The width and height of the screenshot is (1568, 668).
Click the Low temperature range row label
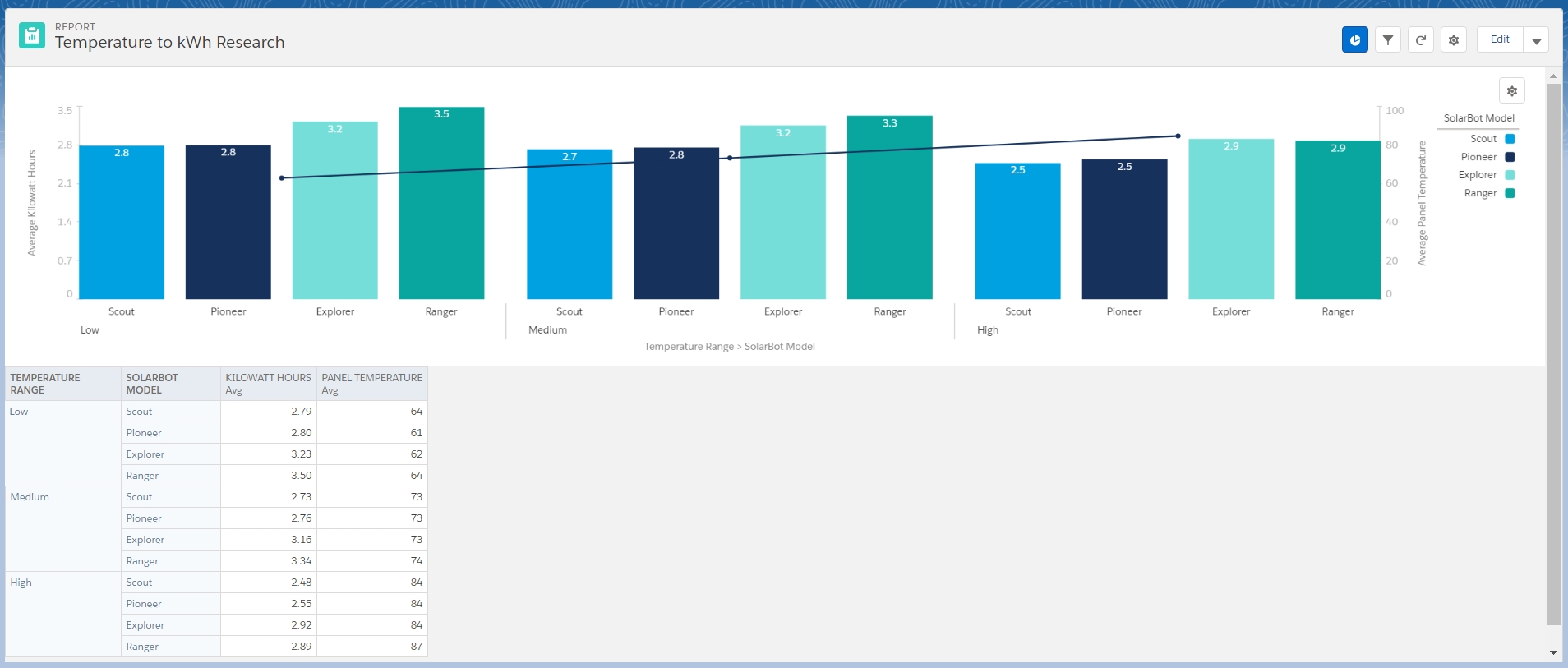[x=19, y=412]
